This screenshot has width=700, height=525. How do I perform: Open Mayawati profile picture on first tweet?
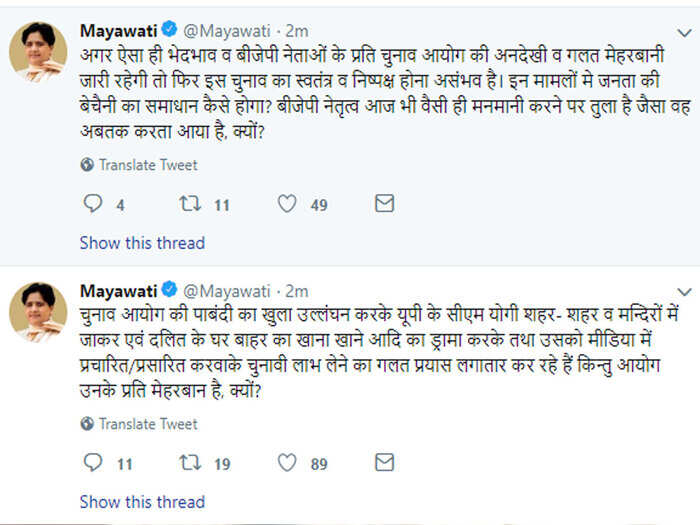[x=38, y=51]
